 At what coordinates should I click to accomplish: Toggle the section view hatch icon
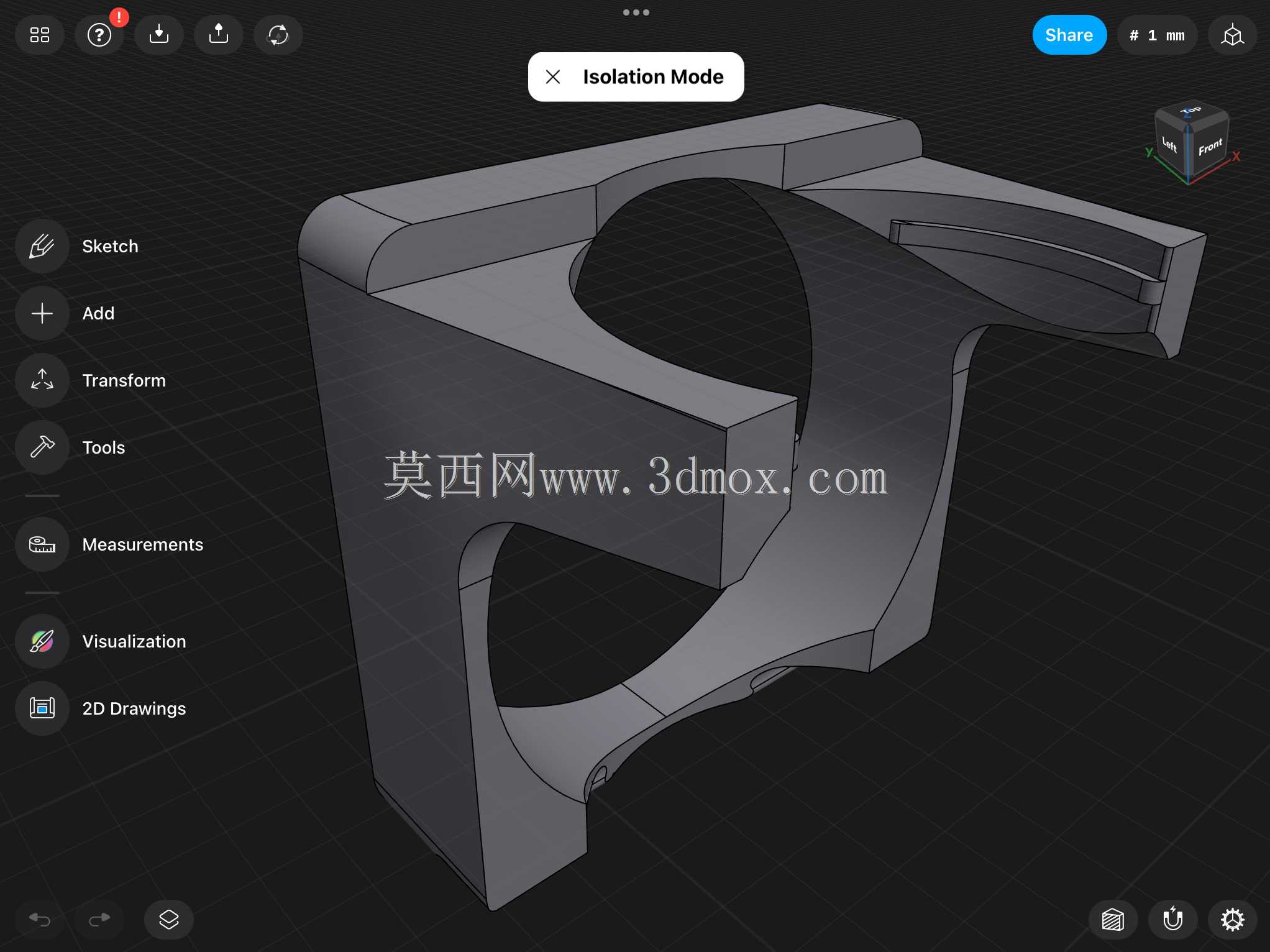pos(1113,919)
